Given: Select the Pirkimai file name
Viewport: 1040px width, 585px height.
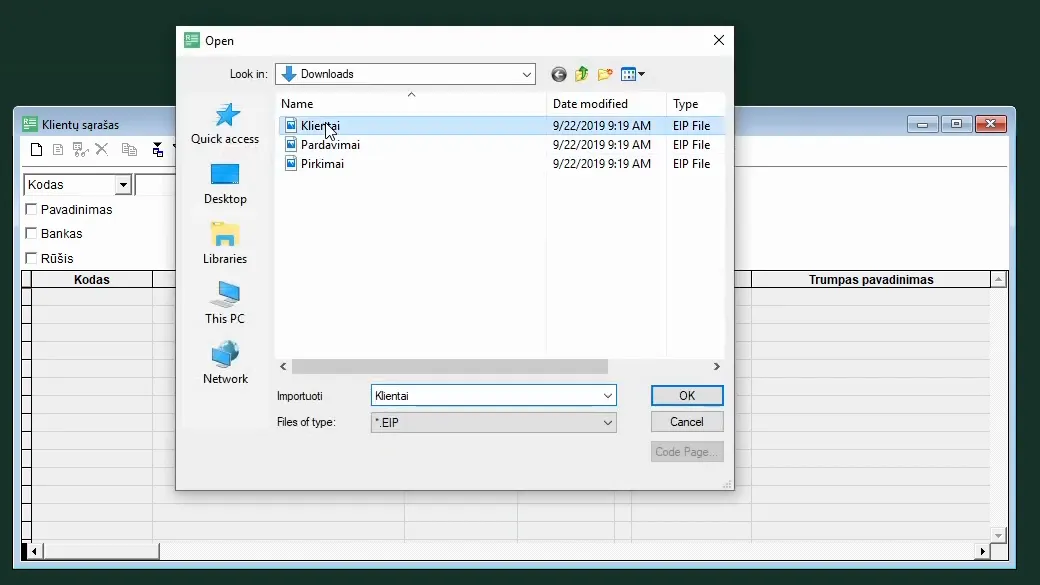Looking at the screenshot, I should point(322,164).
